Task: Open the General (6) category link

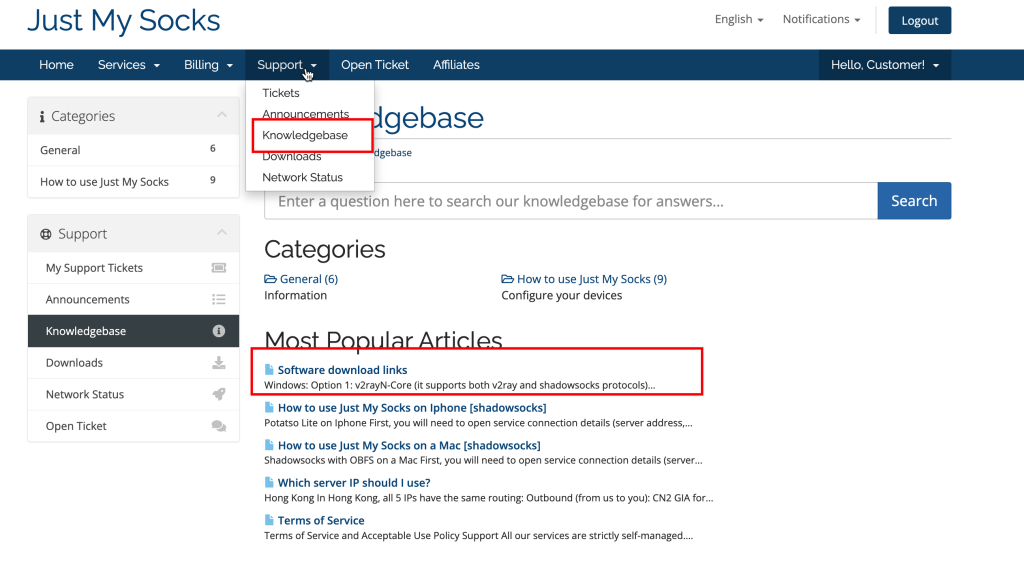Action: 309,279
